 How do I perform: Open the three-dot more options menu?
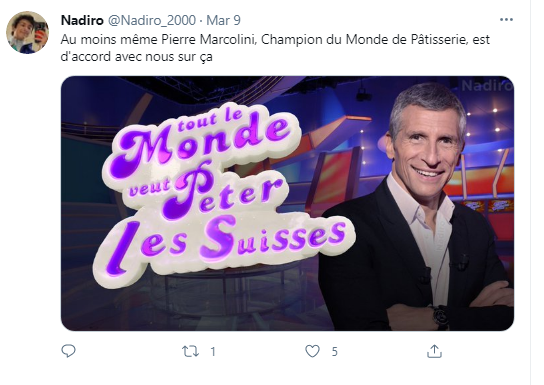[x=506, y=20]
